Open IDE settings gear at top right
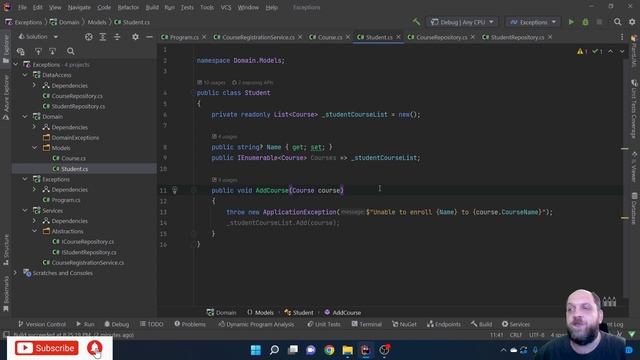Viewport: 640px width, 360px height. pos(632,22)
